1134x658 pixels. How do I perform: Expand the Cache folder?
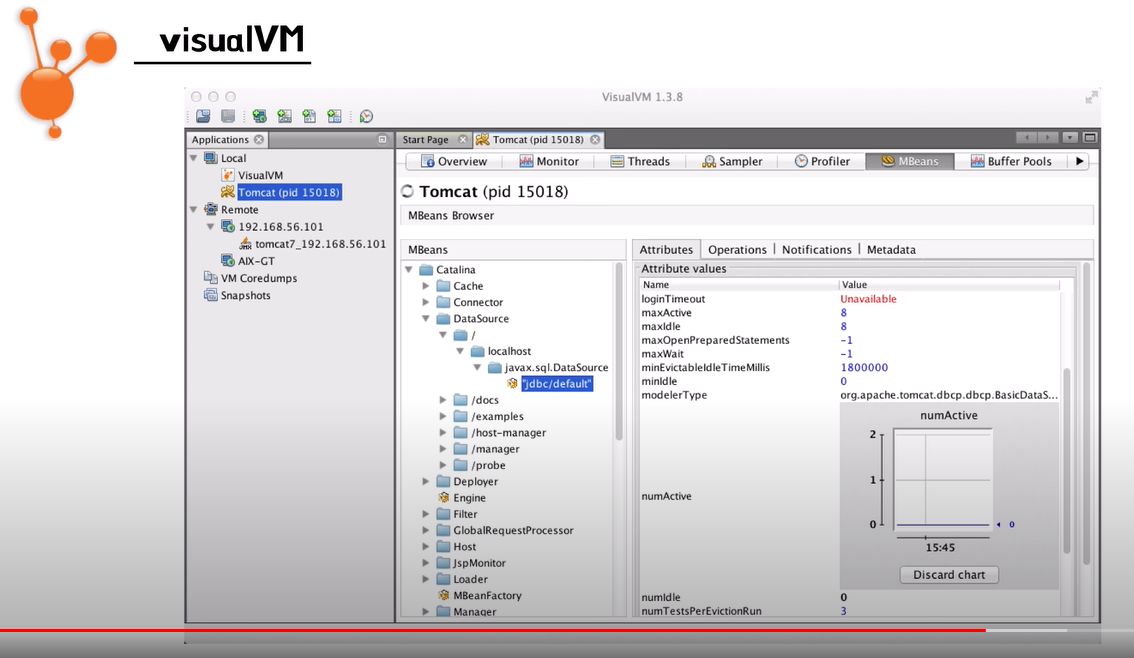pyautogui.click(x=426, y=286)
